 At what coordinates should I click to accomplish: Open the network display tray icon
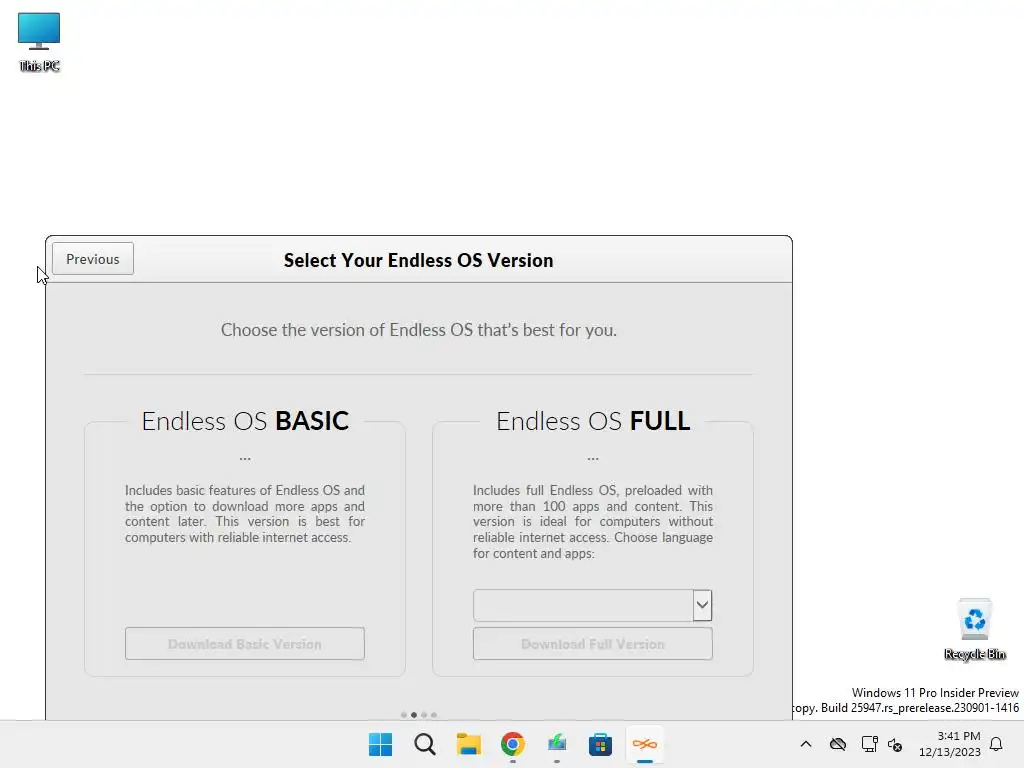[x=869, y=744]
